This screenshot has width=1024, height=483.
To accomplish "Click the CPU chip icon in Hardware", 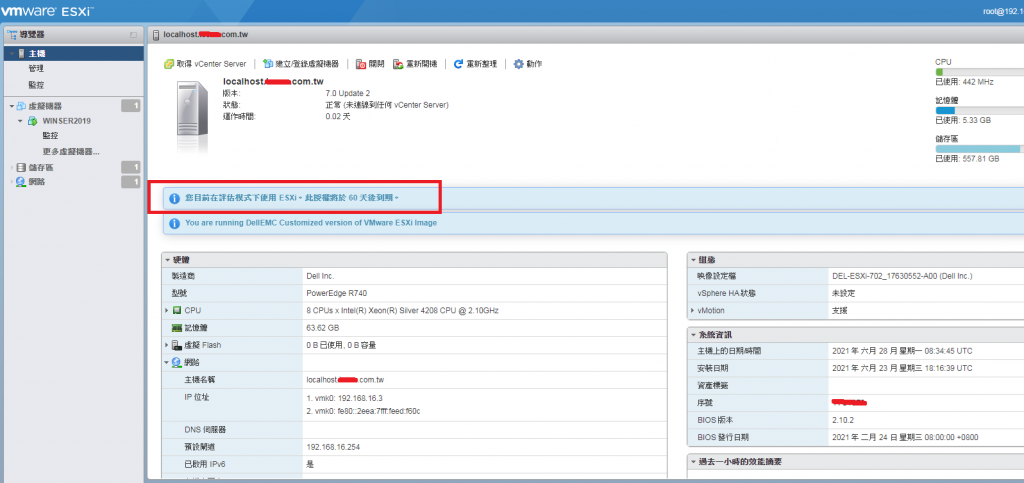I will [176, 311].
